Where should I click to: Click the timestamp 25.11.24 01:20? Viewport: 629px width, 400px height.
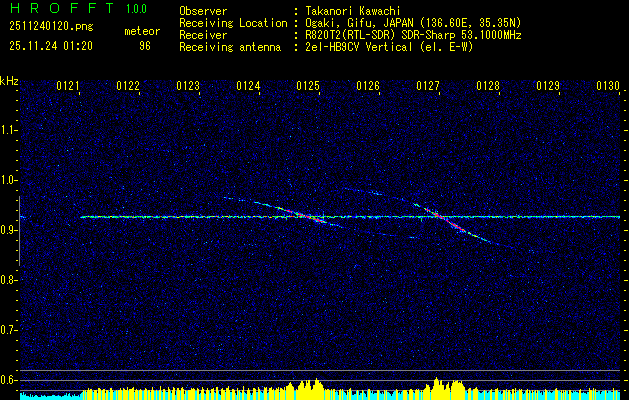coord(51,46)
